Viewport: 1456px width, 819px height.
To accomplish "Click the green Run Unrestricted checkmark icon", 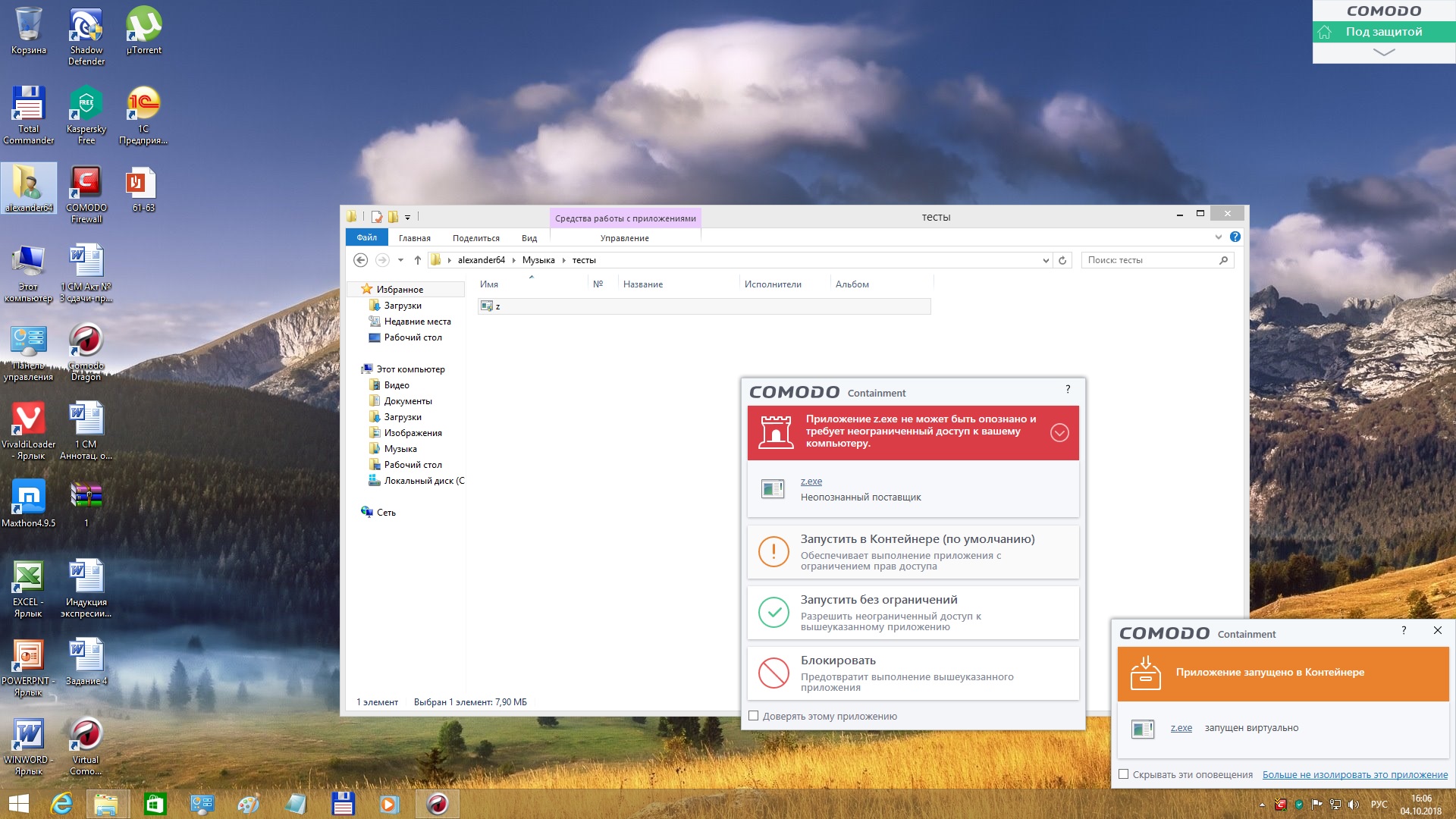I will (x=773, y=612).
